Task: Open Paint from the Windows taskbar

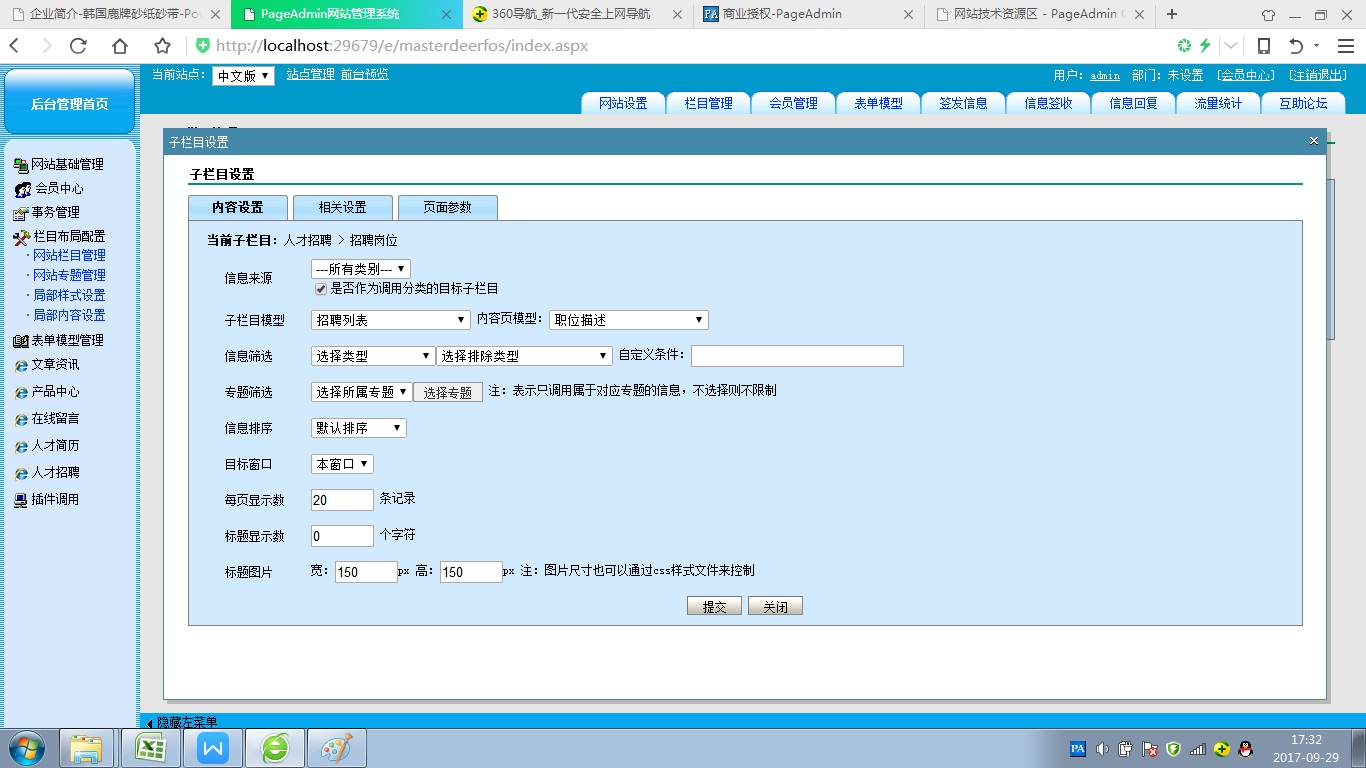Action: (x=336, y=748)
